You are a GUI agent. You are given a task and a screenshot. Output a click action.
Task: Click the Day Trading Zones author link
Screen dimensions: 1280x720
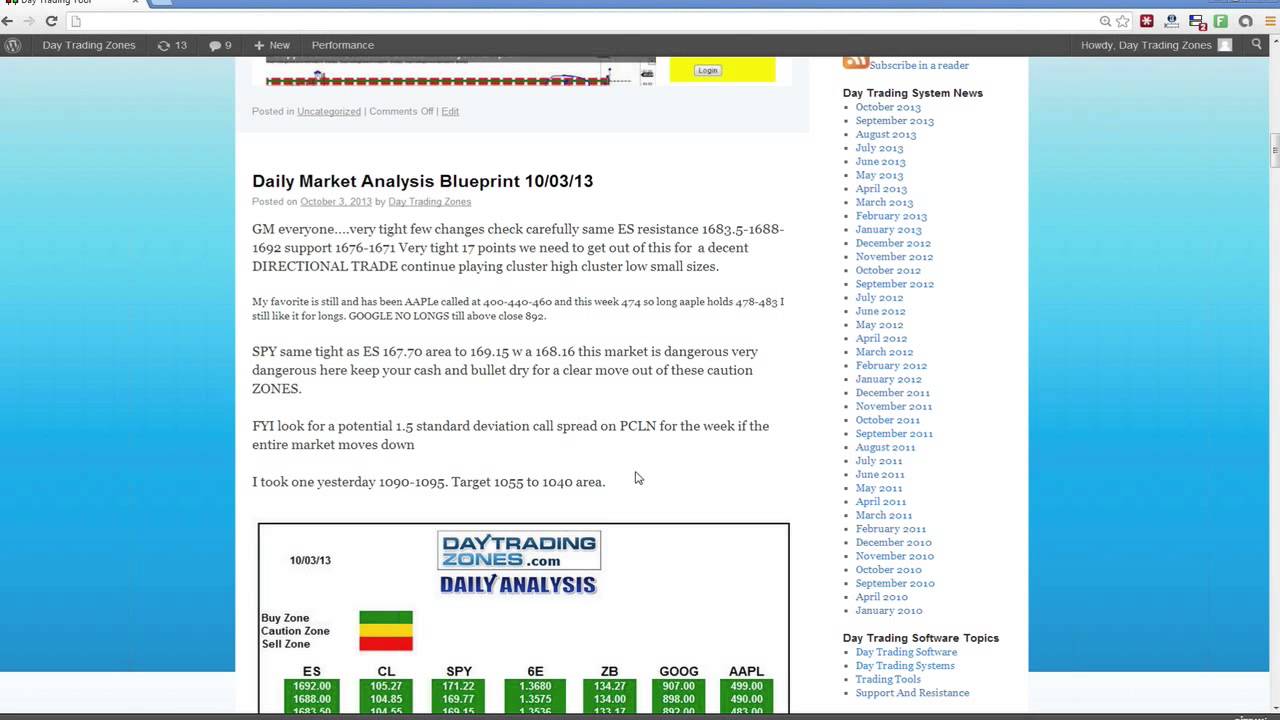(429, 202)
